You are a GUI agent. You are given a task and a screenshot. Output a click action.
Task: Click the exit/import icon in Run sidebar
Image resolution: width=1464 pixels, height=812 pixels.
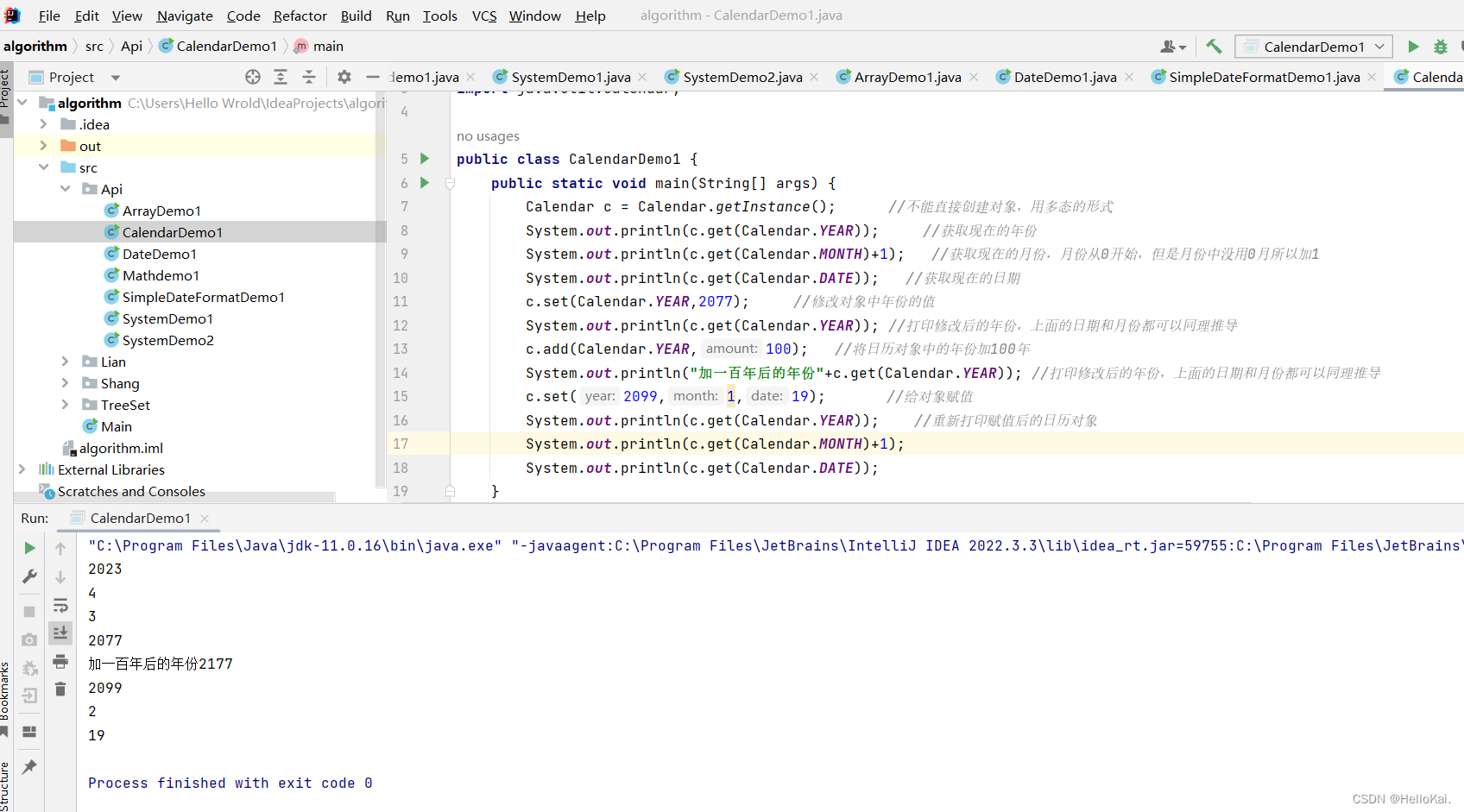(29, 696)
